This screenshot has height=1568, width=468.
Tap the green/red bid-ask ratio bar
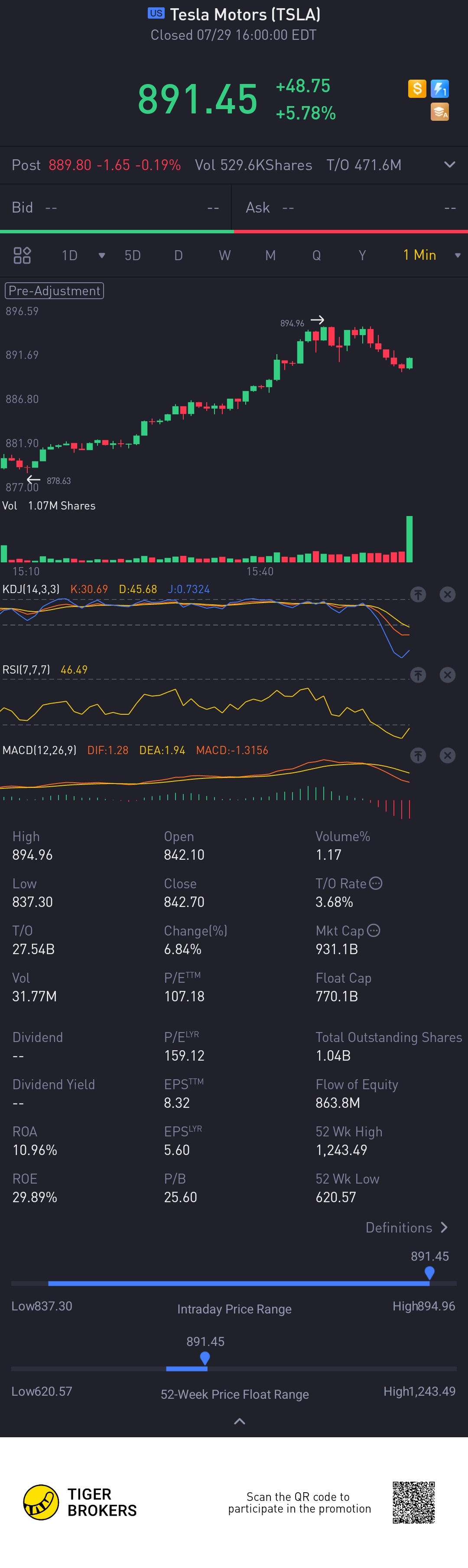click(234, 231)
